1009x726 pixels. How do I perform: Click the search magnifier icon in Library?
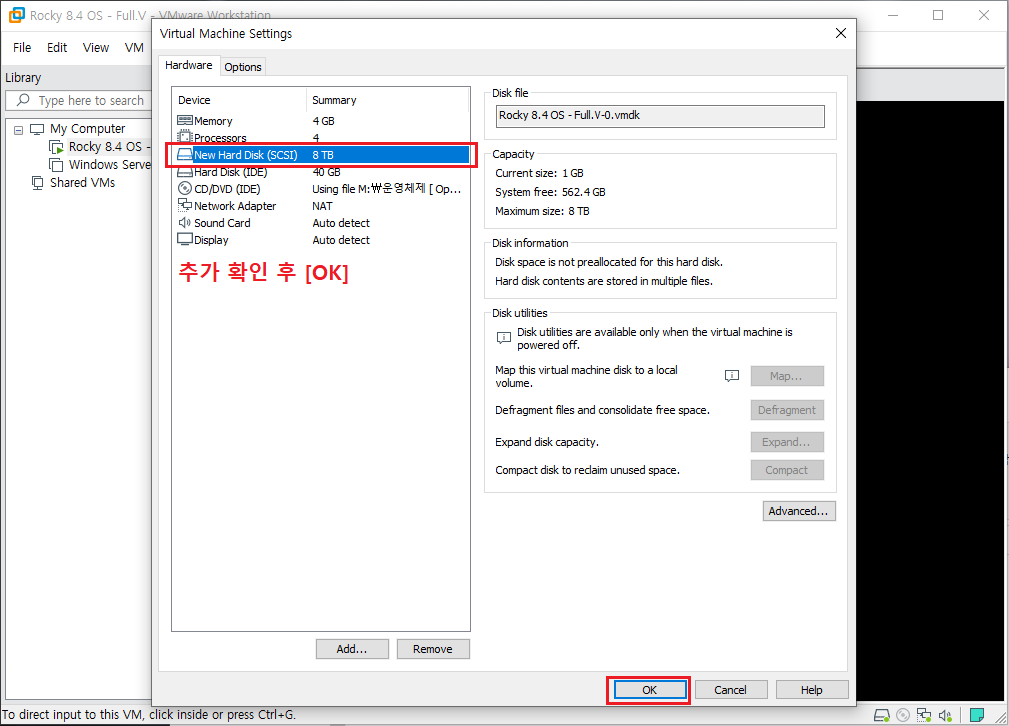click(23, 100)
